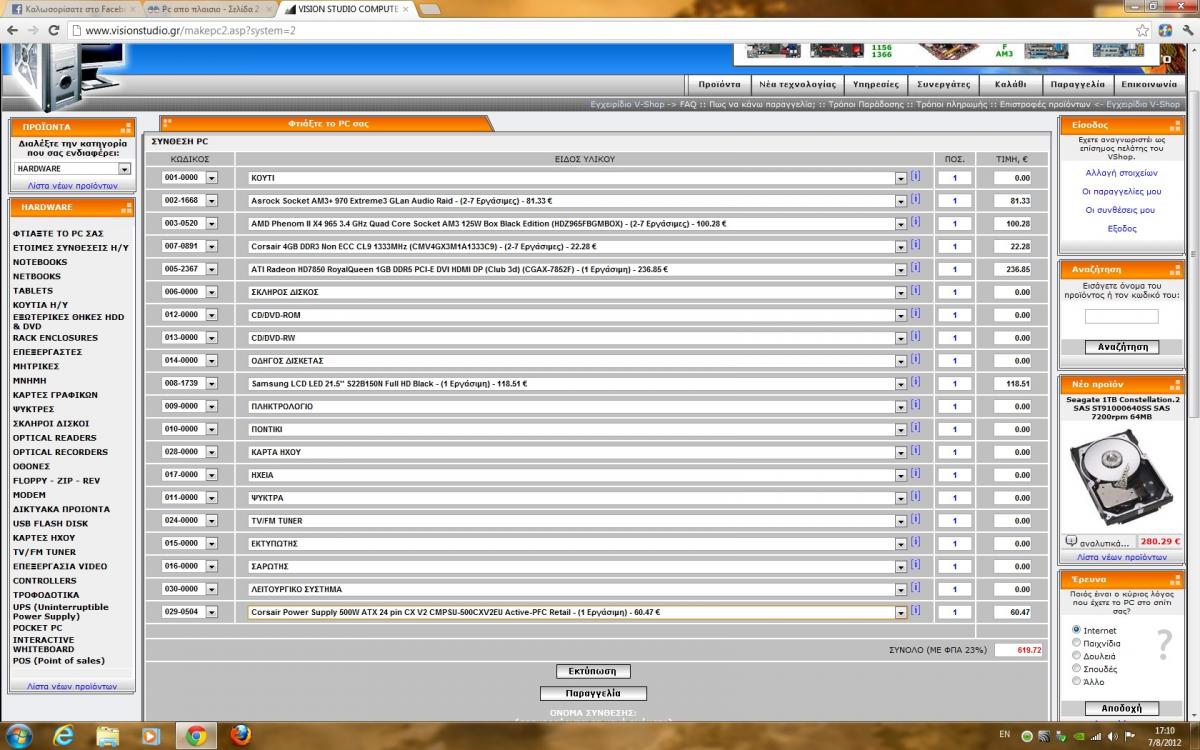
Task: Click the Εκτύπωση button
Action: [593, 671]
